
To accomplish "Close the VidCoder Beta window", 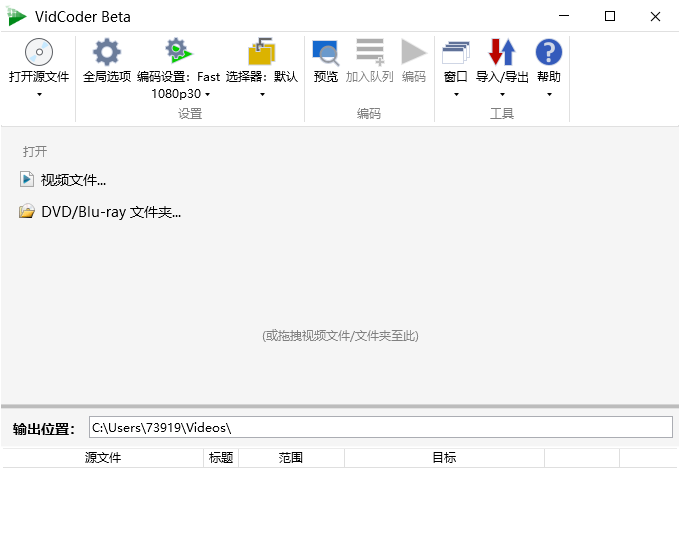I will click(655, 16).
